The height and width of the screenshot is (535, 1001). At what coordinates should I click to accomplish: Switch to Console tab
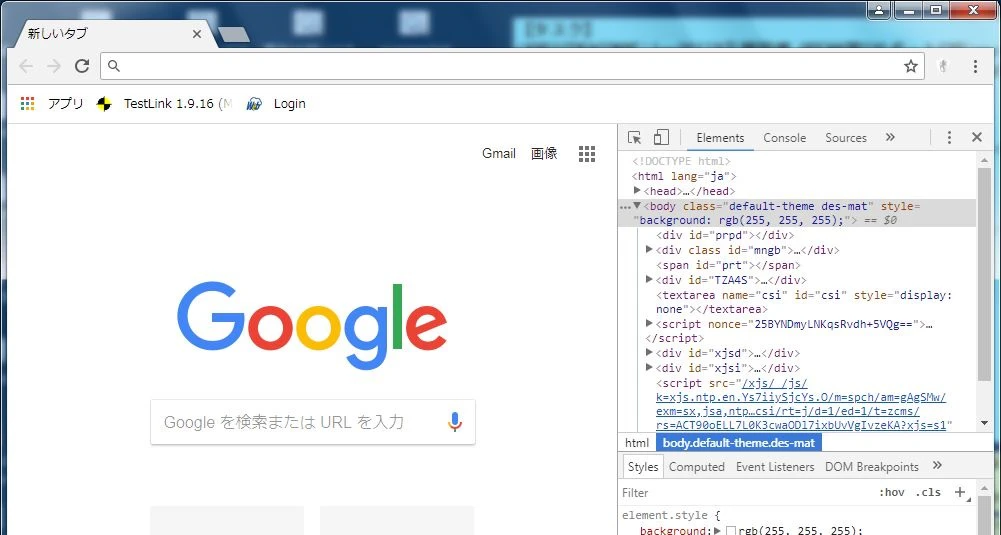pyautogui.click(x=785, y=138)
